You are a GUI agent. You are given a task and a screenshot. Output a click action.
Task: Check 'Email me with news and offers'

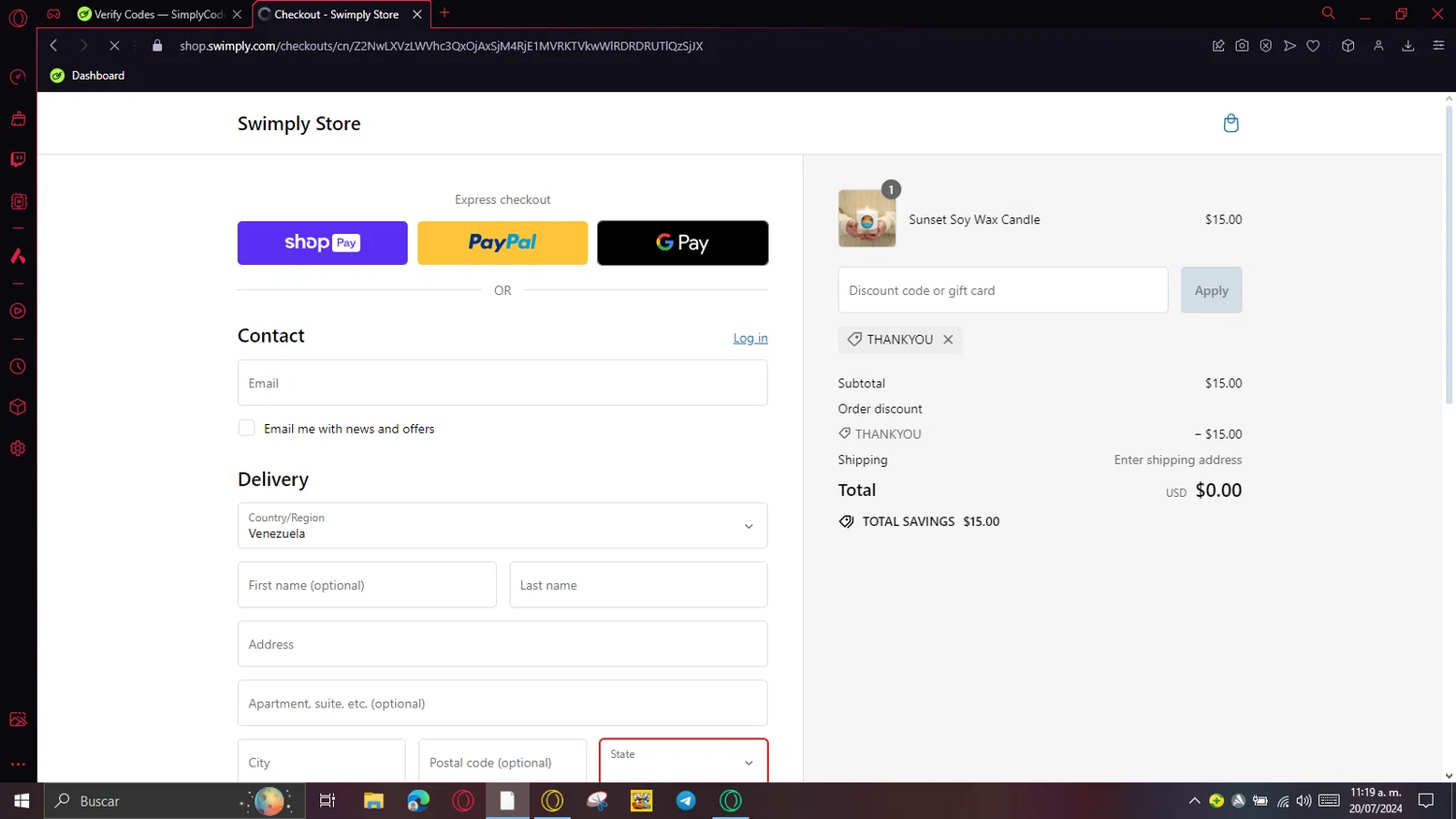point(247,428)
